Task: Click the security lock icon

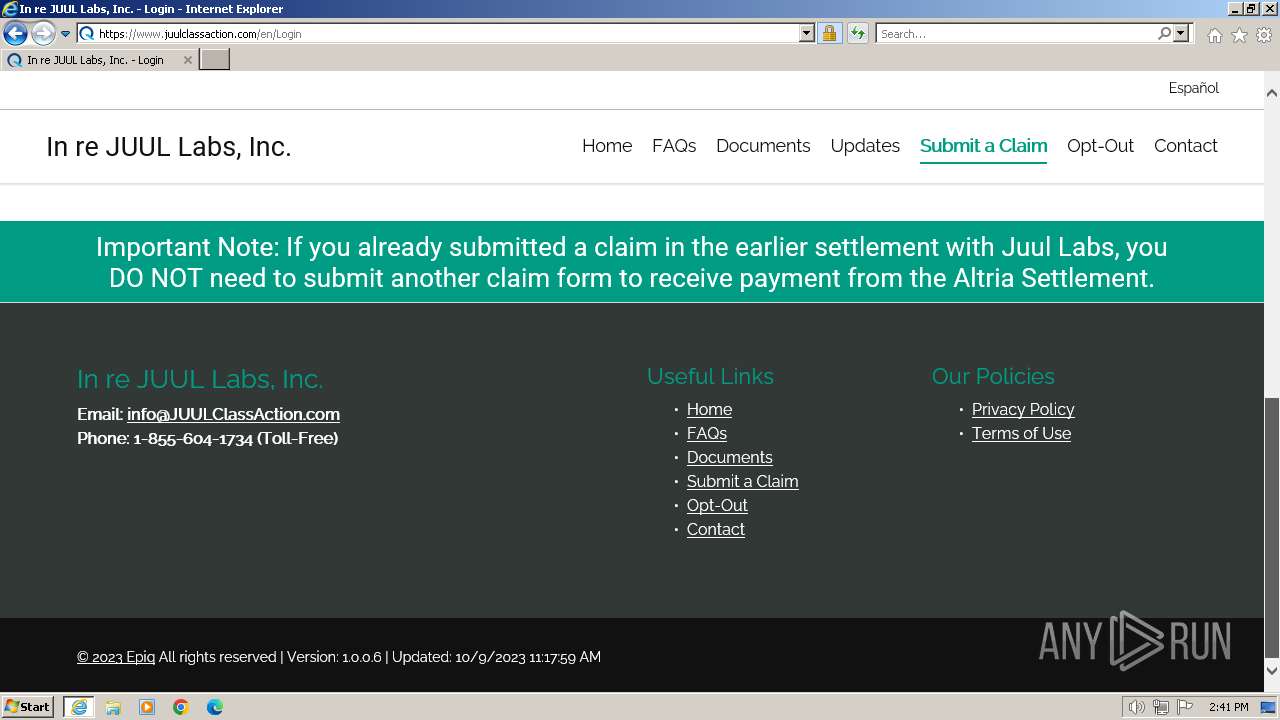Action: point(829,33)
